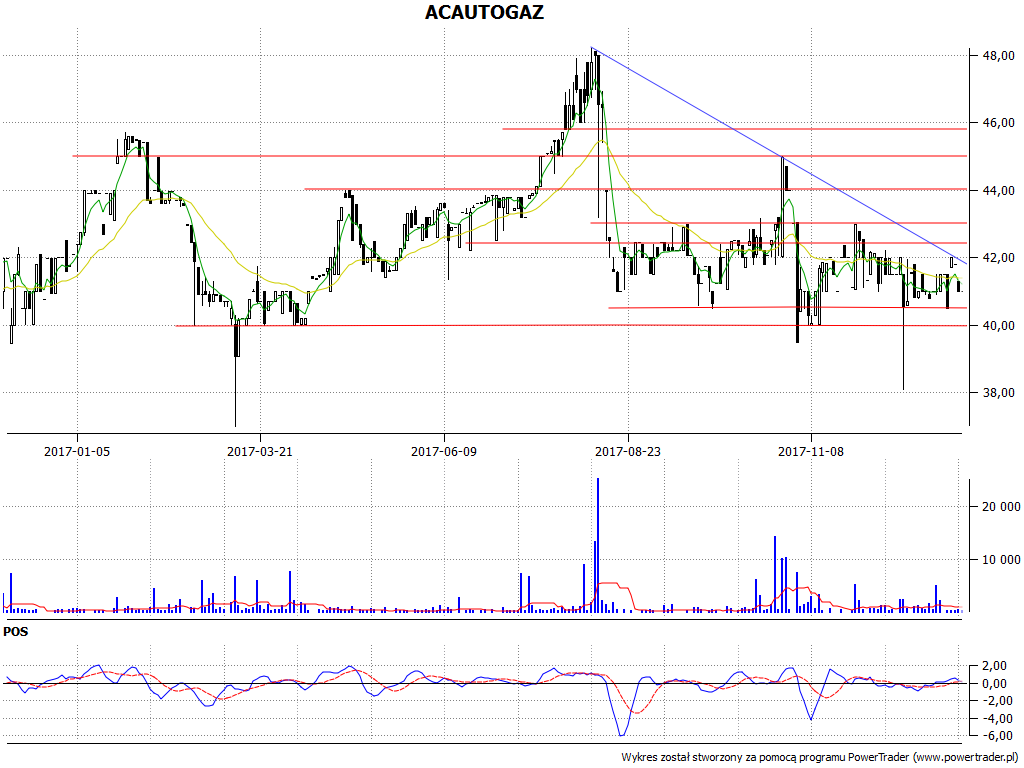Click the 20 000 volume axis label
Image resolution: width=1024 pixels, height=768 pixels.
click(1001, 507)
